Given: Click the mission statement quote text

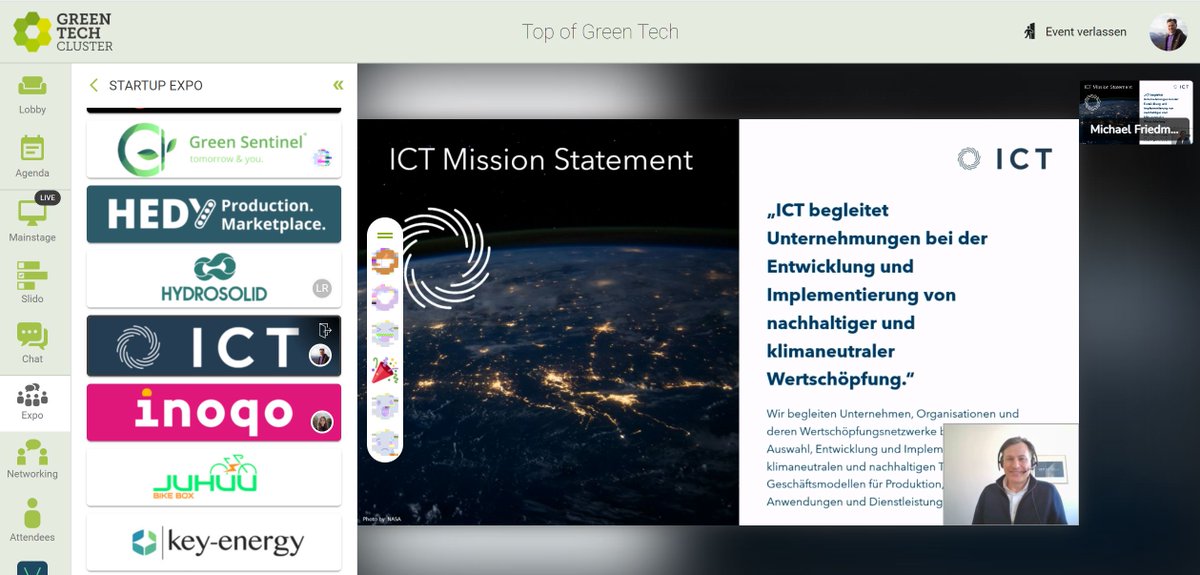Looking at the screenshot, I should [x=877, y=295].
